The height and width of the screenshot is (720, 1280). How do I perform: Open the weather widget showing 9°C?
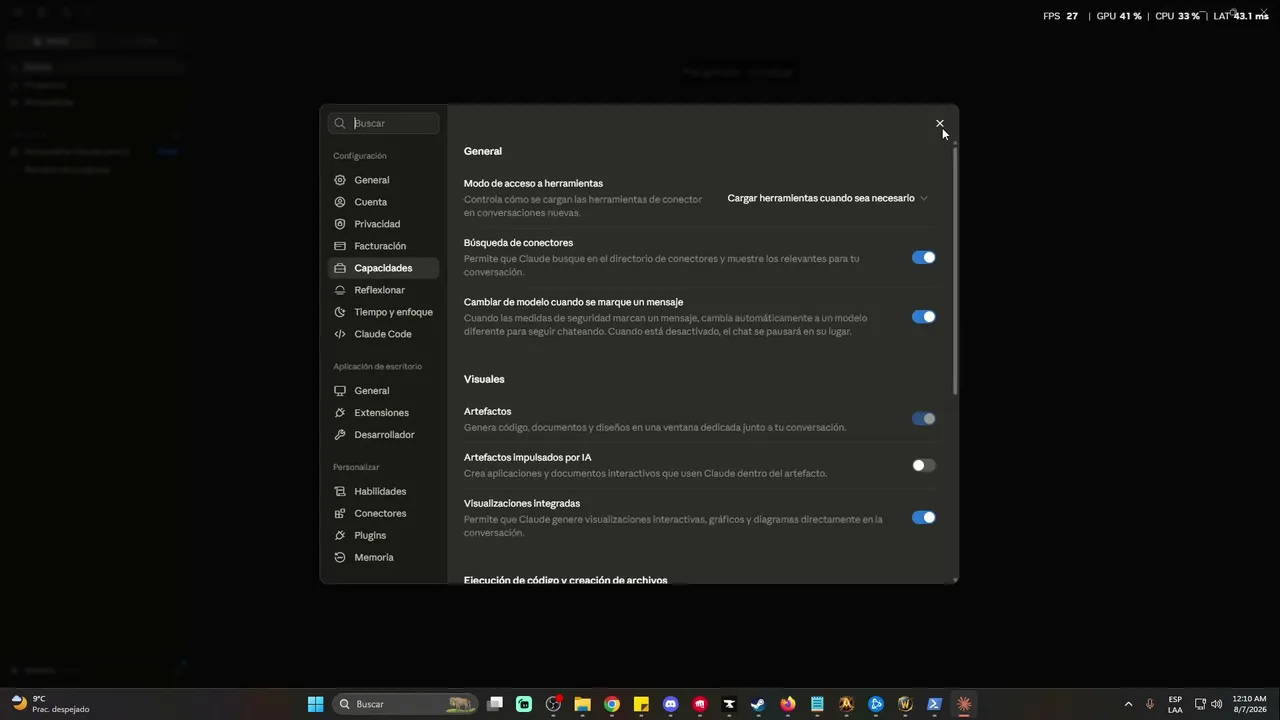(x=50, y=704)
